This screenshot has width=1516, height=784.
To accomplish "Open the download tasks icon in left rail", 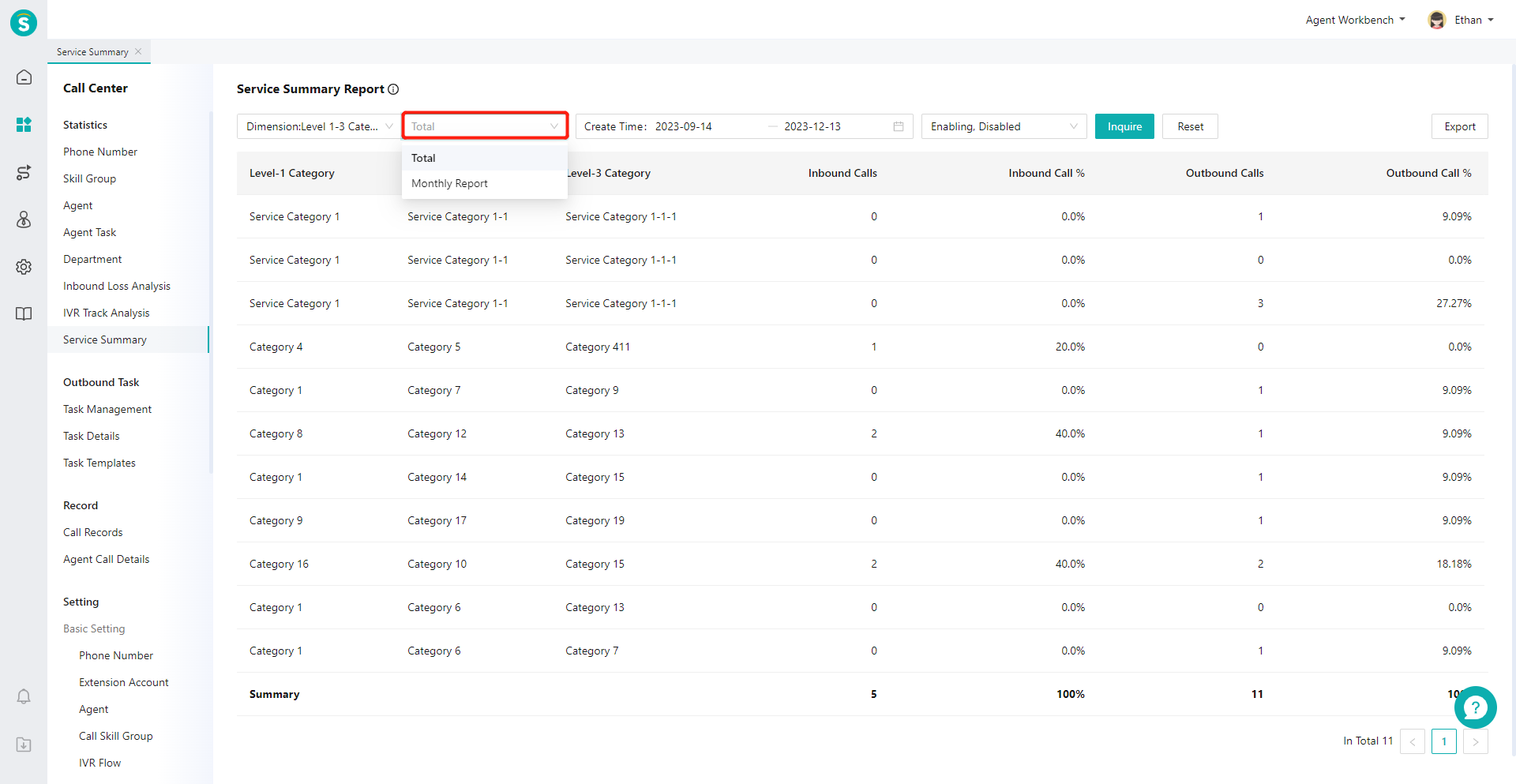I will pyautogui.click(x=24, y=745).
